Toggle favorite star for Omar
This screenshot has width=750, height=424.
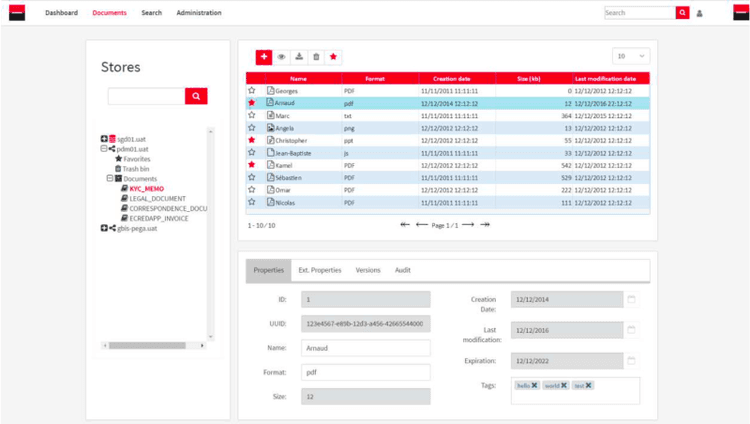tap(252, 190)
